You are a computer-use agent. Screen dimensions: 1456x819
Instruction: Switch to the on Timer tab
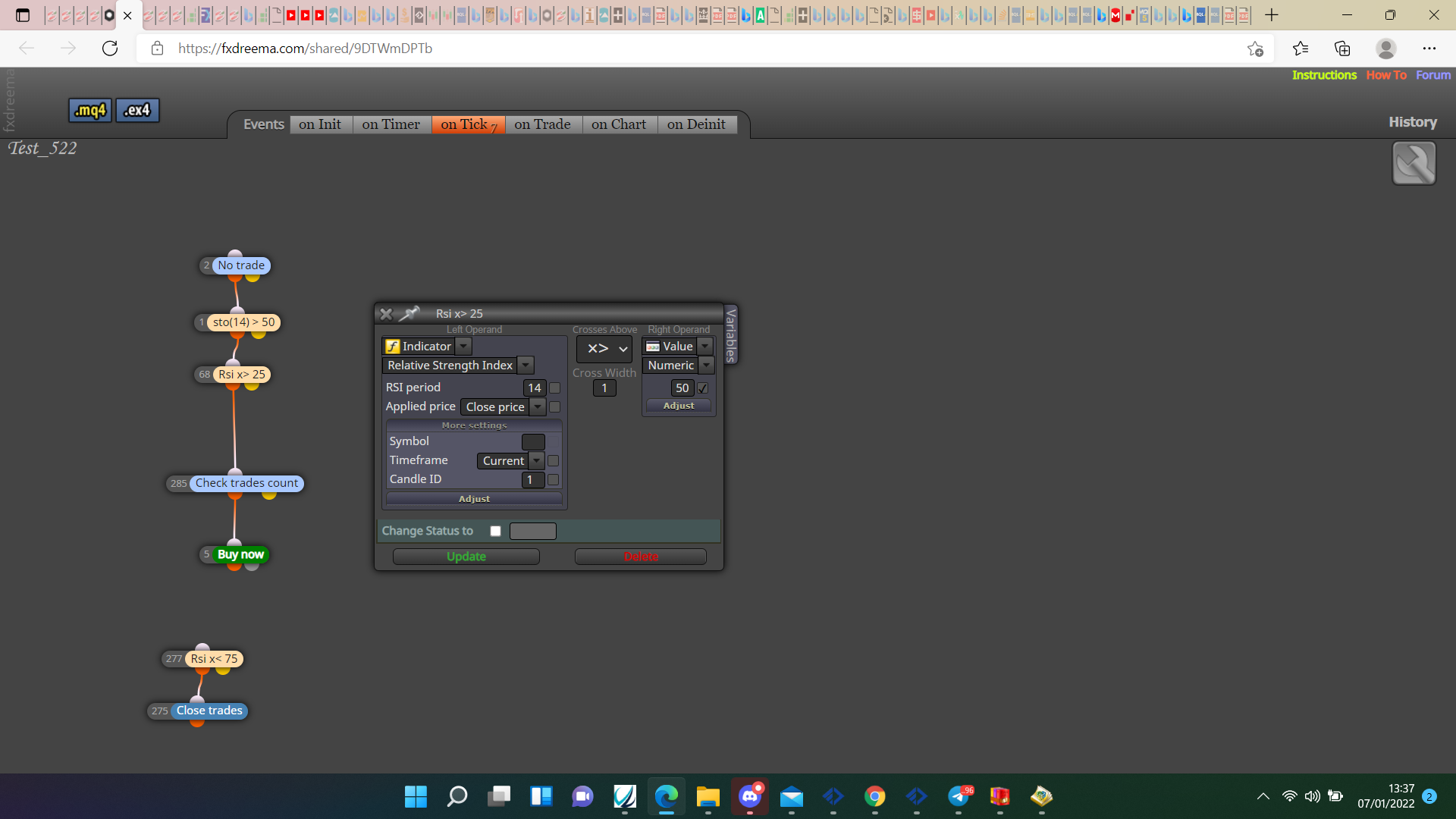[x=391, y=124]
